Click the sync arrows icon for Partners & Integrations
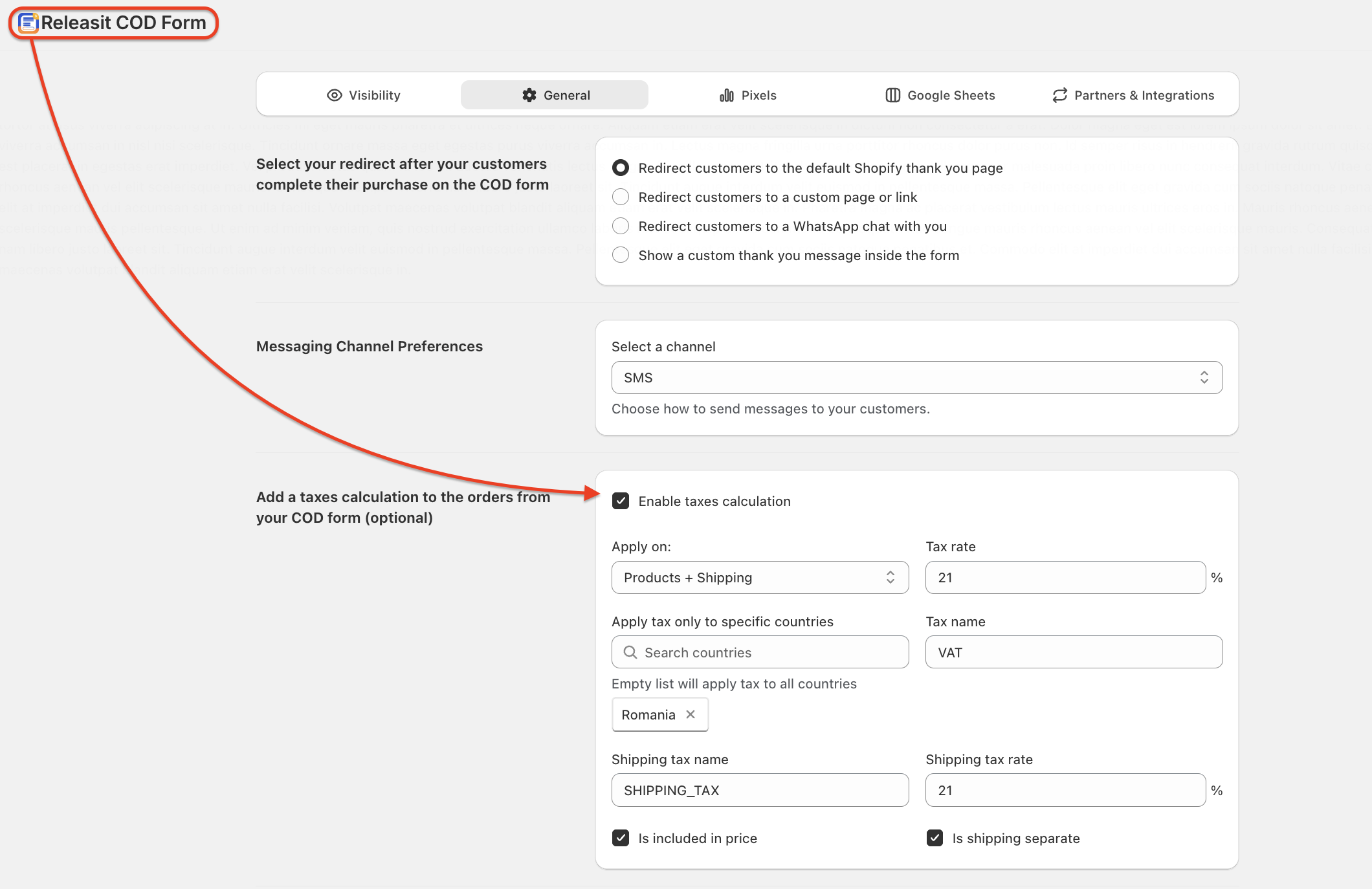 [1059, 95]
